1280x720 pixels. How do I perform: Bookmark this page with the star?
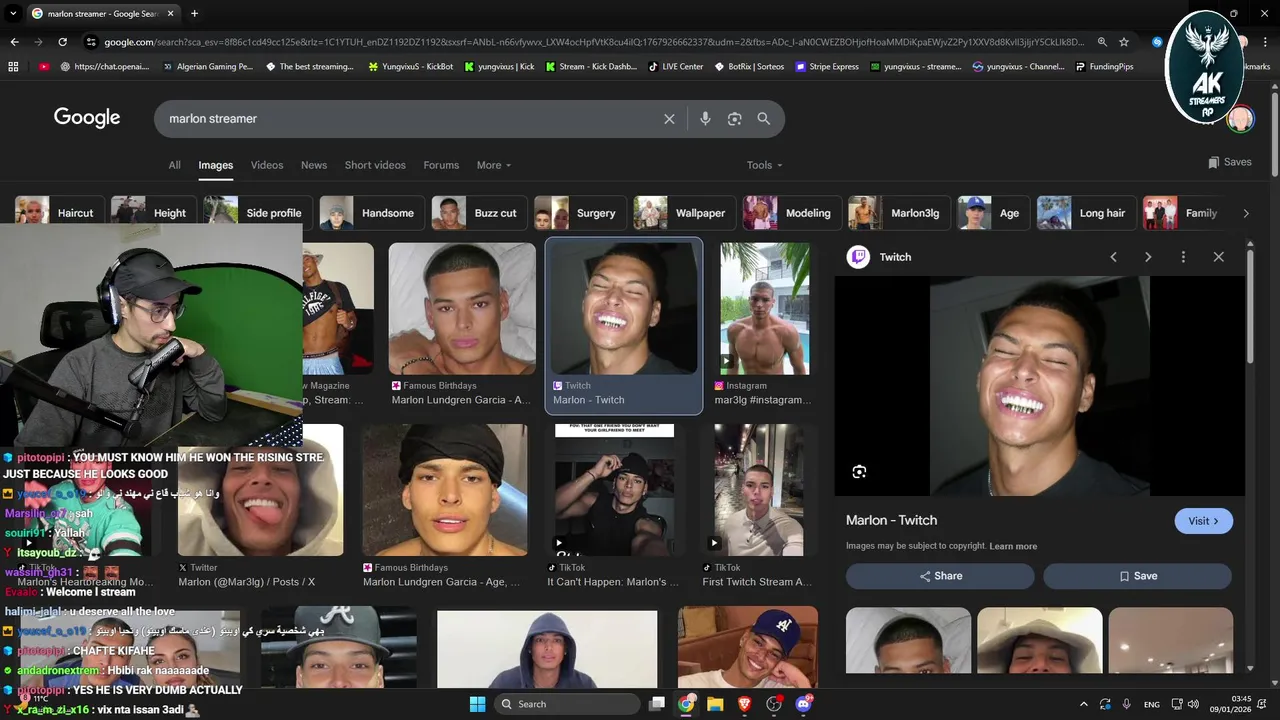1124,42
